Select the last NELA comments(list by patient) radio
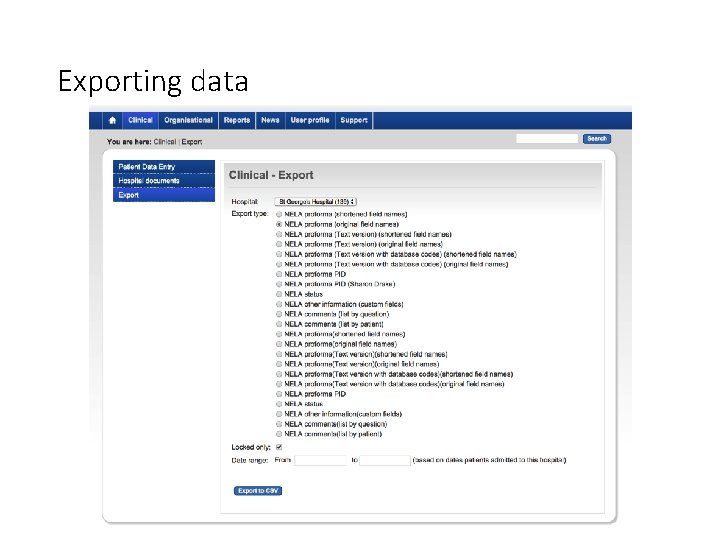The width and height of the screenshot is (720, 540). (279, 434)
